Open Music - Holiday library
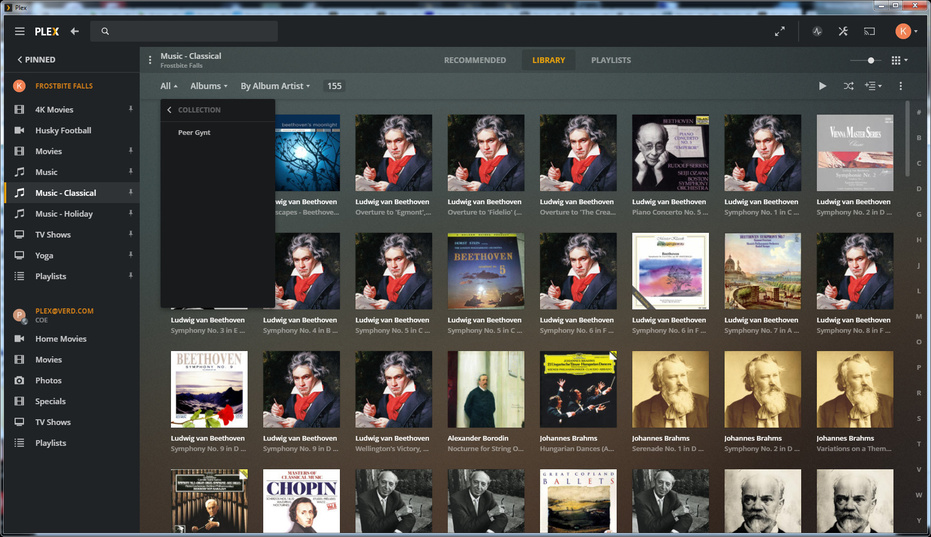 (x=64, y=213)
